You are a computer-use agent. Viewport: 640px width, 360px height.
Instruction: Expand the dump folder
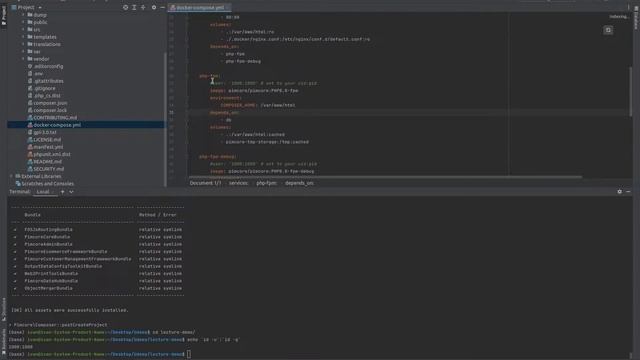[23, 15]
